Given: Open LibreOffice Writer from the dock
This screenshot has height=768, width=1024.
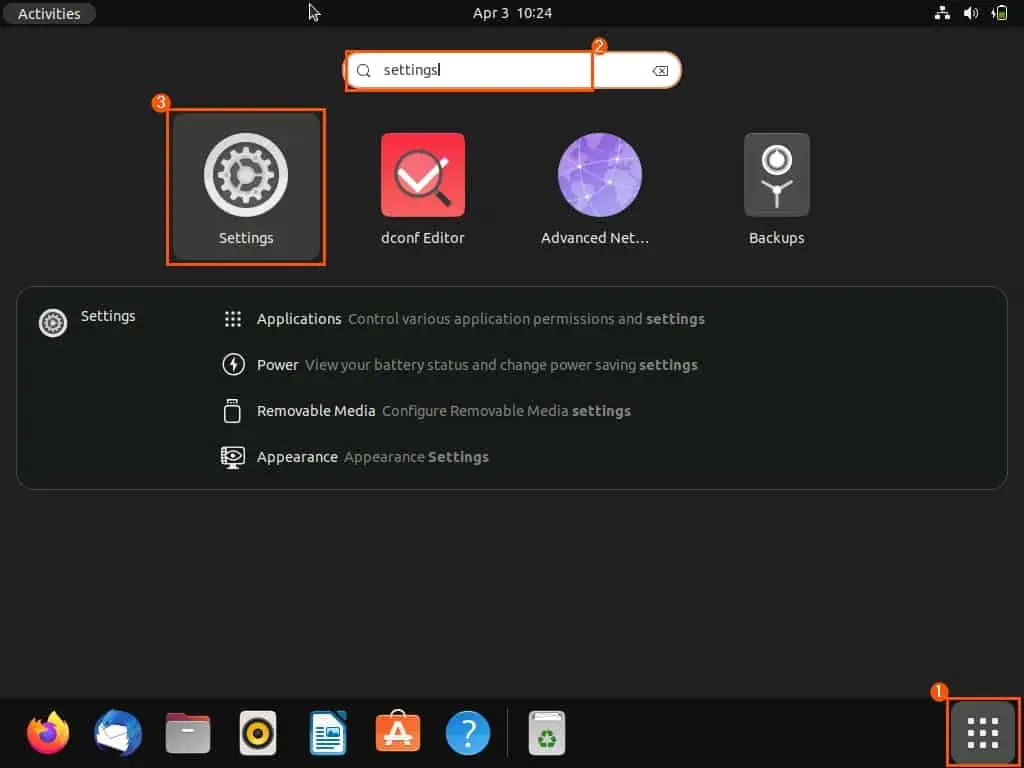Looking at the screenshot, I should (326, 733).
